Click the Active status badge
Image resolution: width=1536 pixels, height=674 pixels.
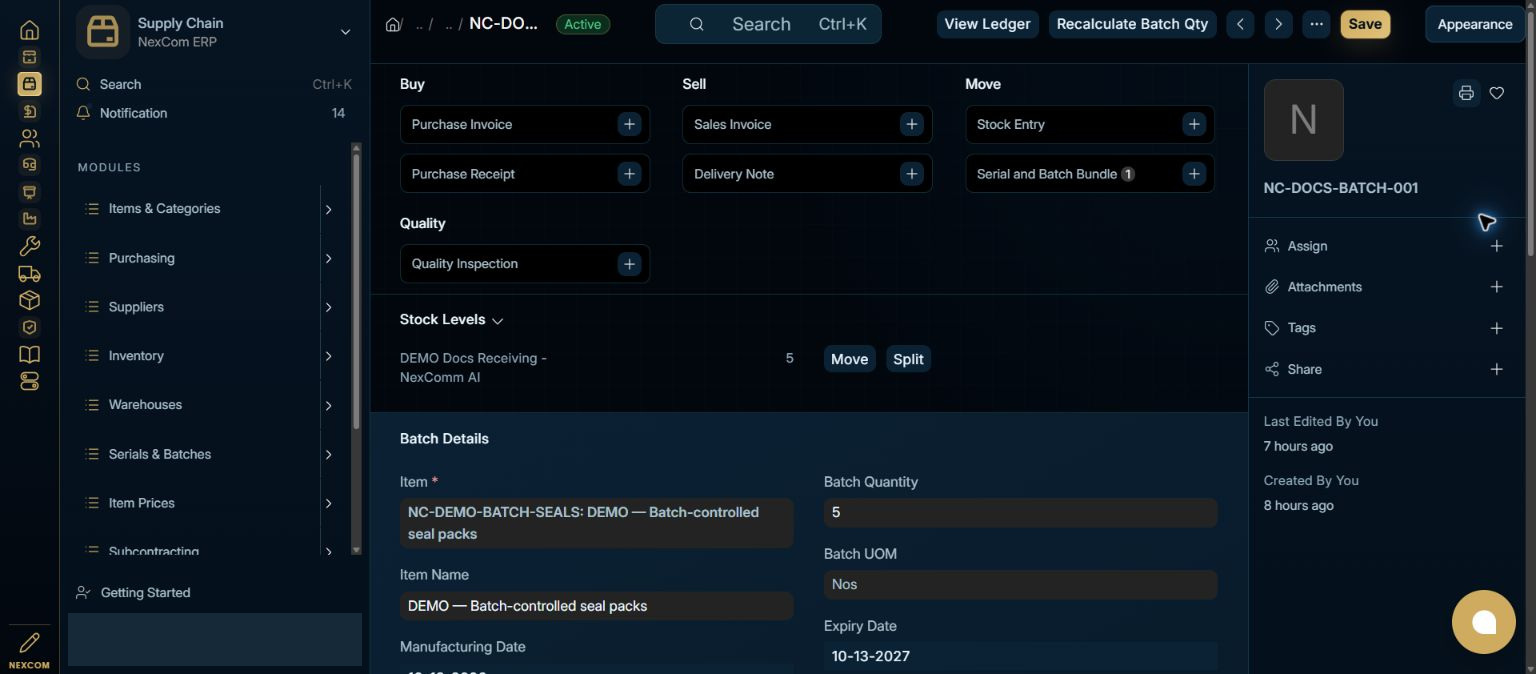(583, 24)
